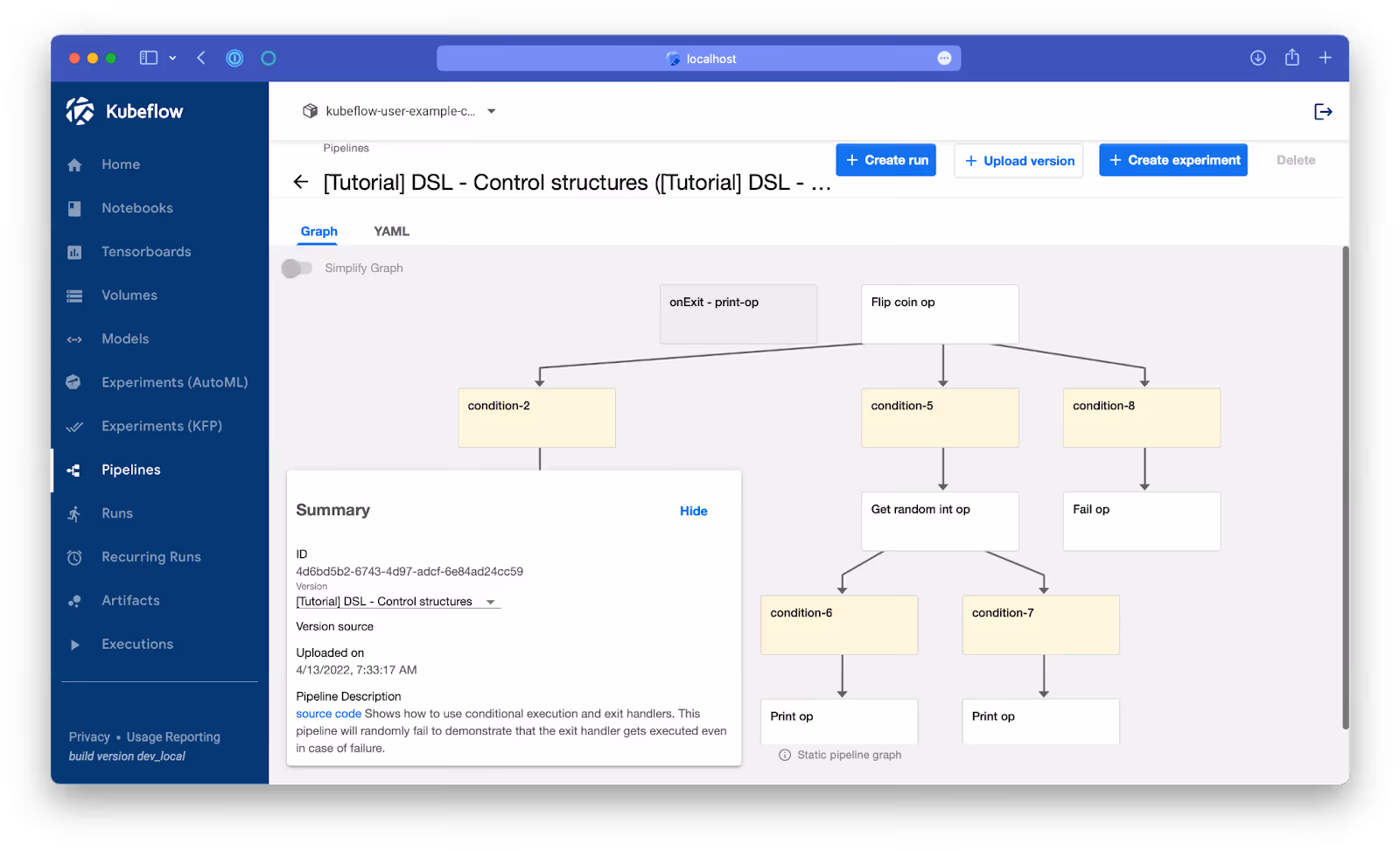
Task: Select the Print op node under condition-6
Action: click(x=839, y=722)
